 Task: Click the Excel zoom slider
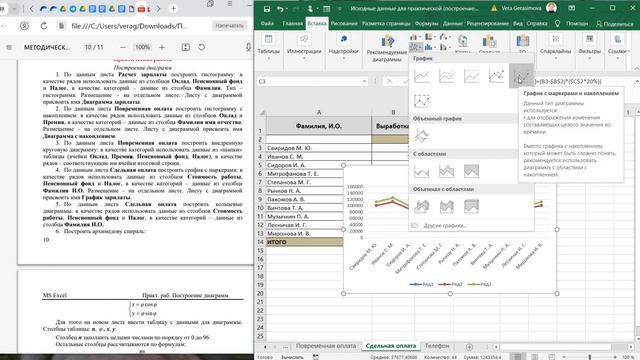pos(589,357)
